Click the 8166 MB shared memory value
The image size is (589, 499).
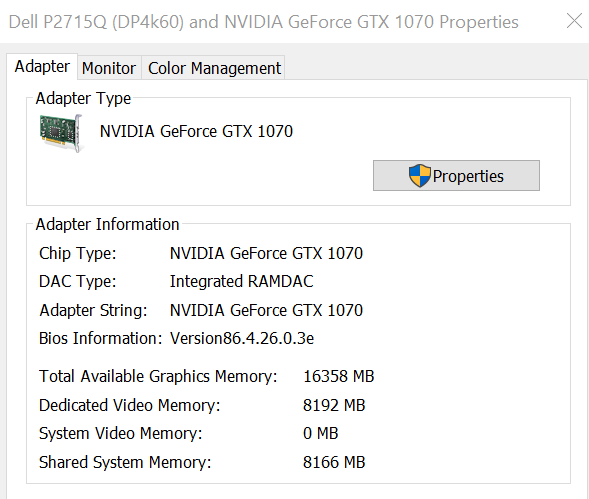(x=334, y=462)
